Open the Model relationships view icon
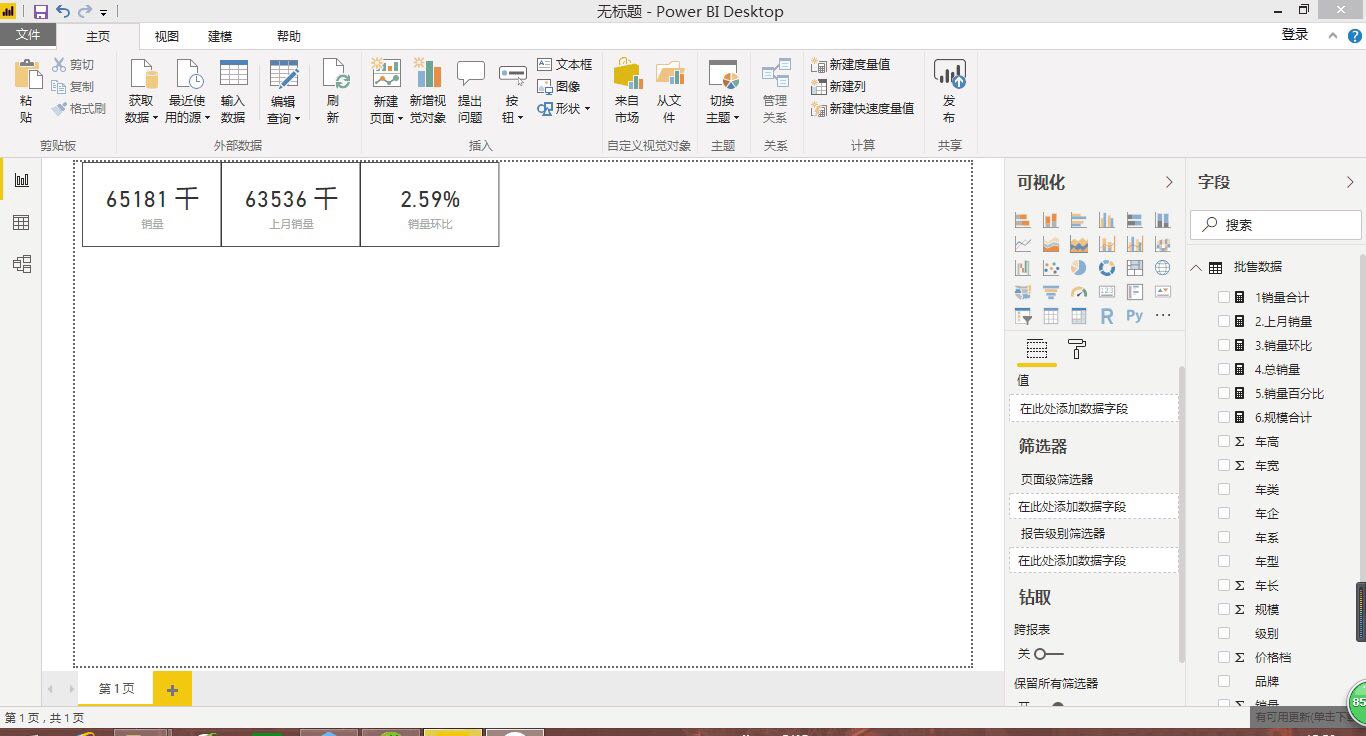Viewport: 1366px width, 736px height. [x=21, y=264]
